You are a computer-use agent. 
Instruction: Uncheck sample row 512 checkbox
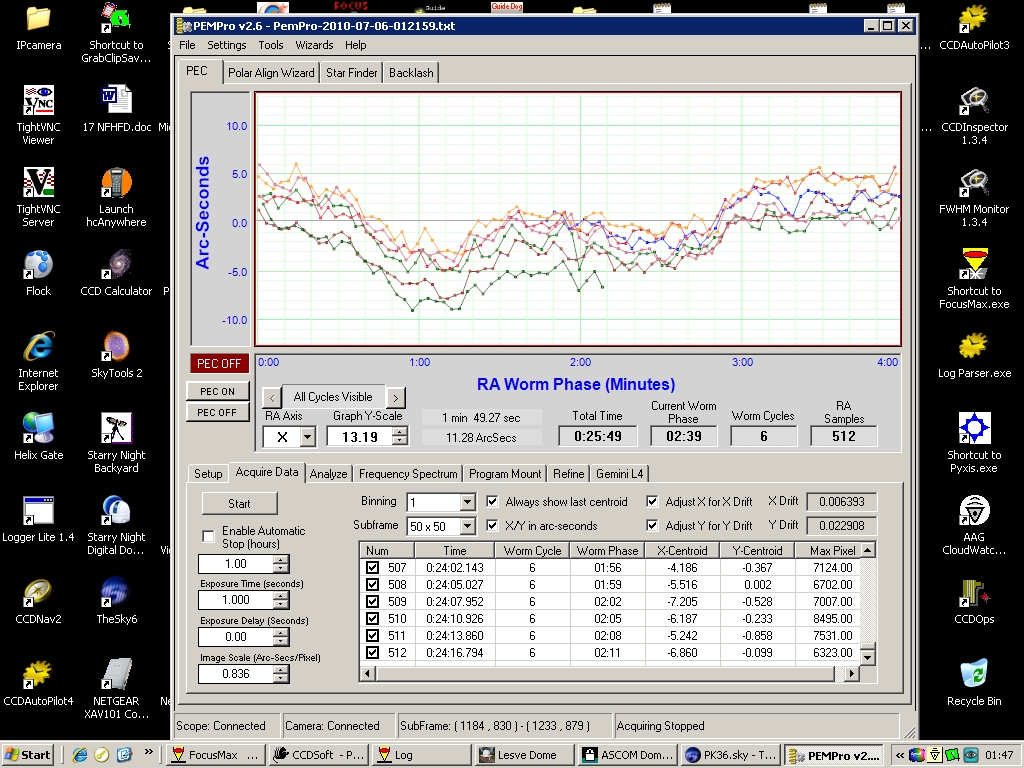click(x=372, y=652)
